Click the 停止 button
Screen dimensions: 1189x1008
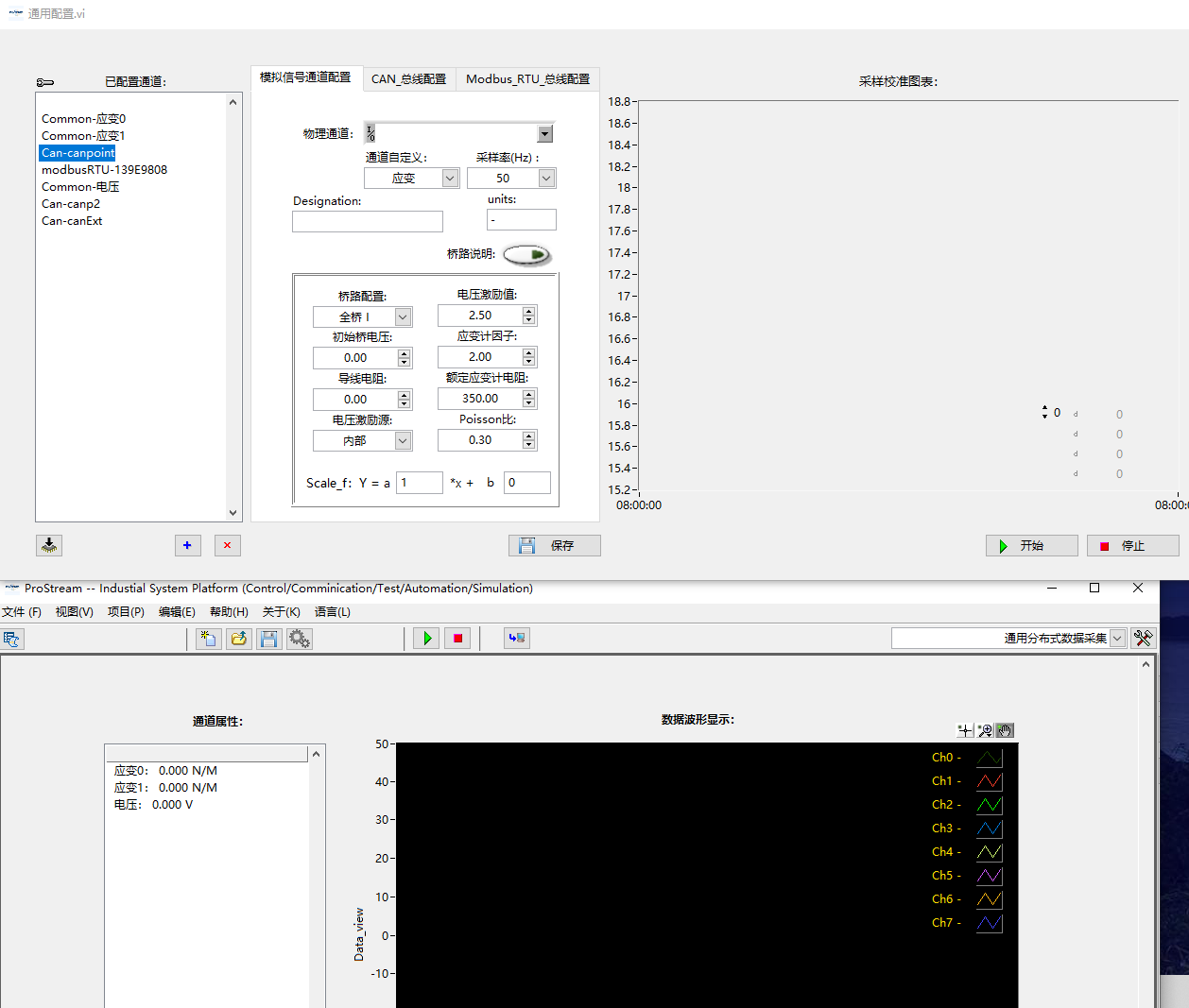pyautogui.click(x=1133, y=546)
